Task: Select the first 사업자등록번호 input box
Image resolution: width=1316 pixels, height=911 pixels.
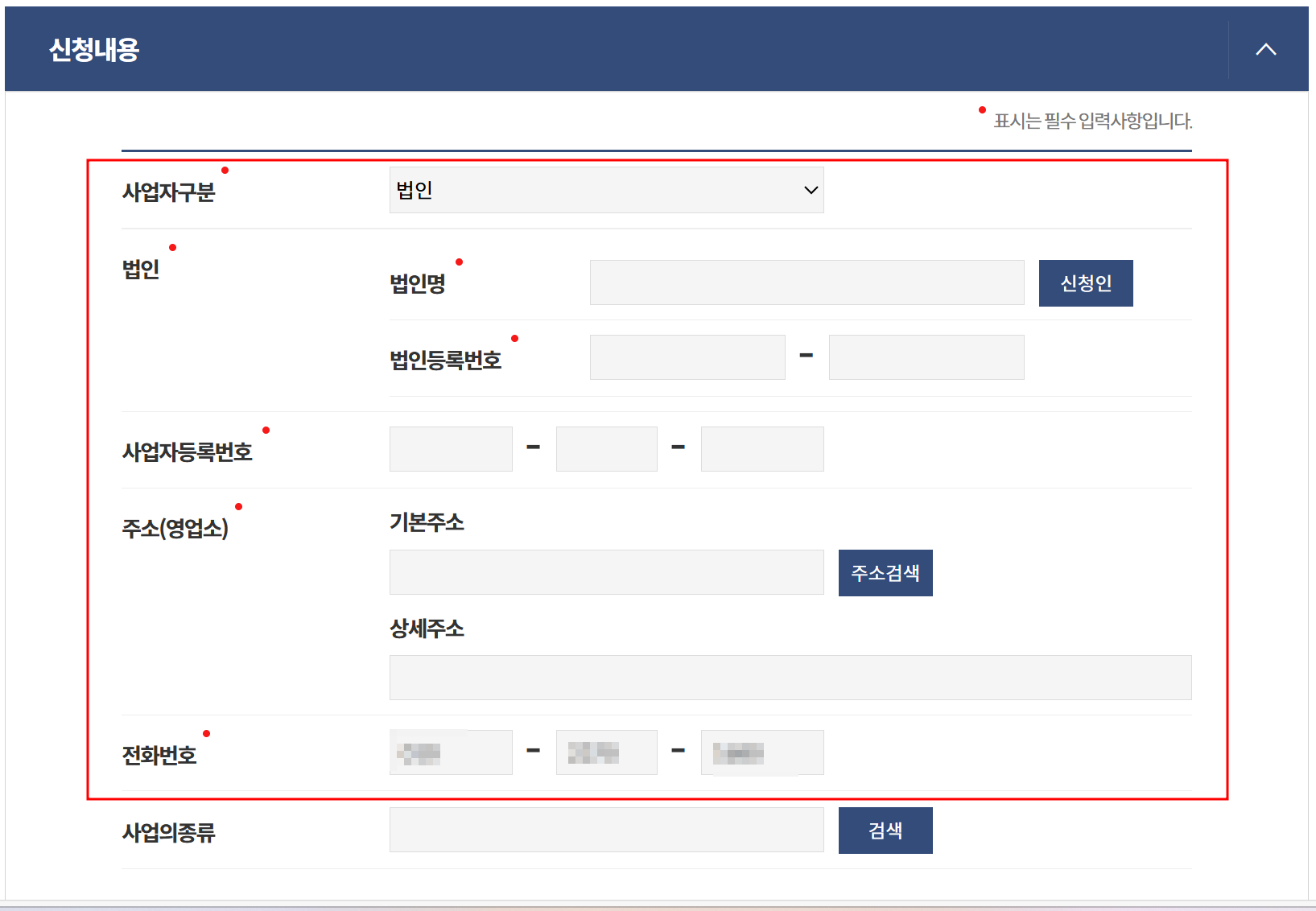Action: (450, 448)
